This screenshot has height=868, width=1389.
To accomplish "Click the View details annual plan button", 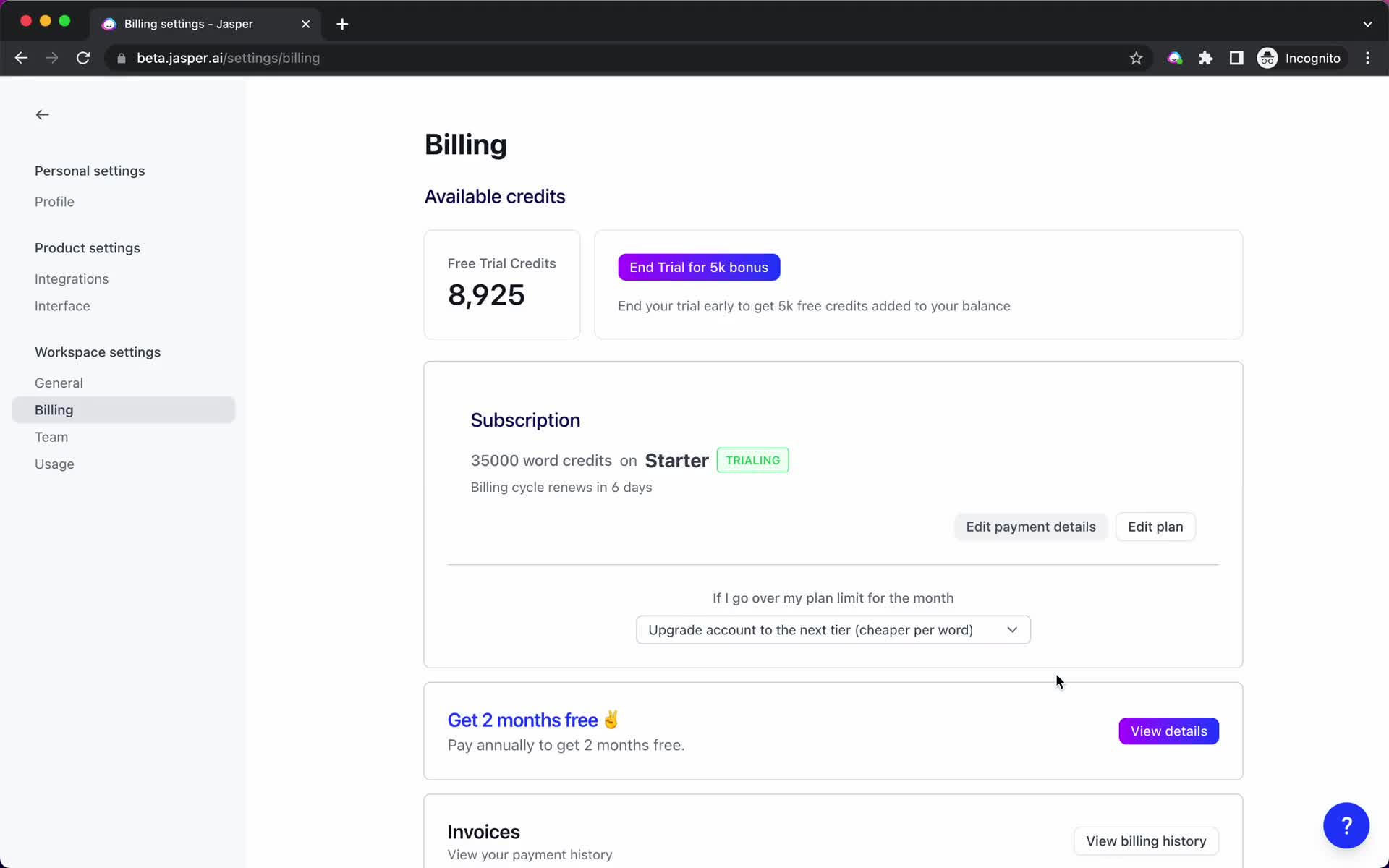I will tap(1168, 731).
